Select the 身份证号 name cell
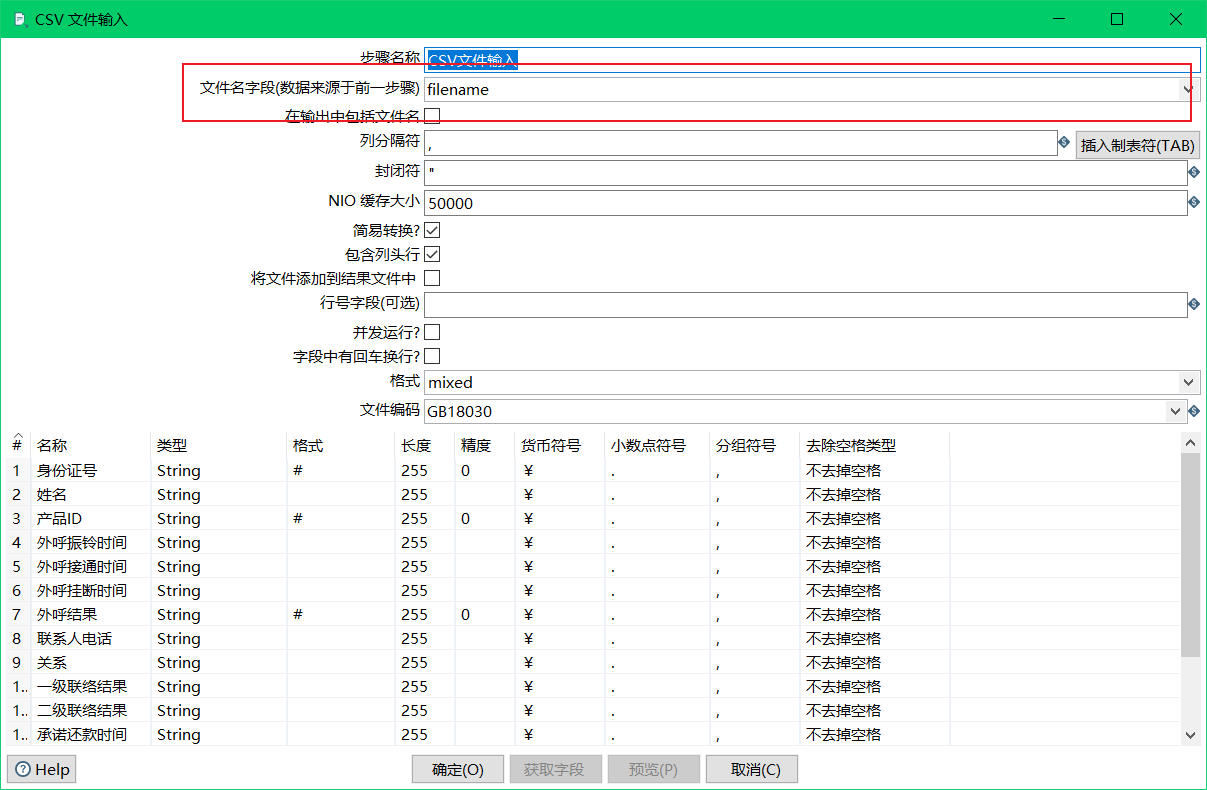Screen dimensions: 1207x790 click(x=91, y=470)
